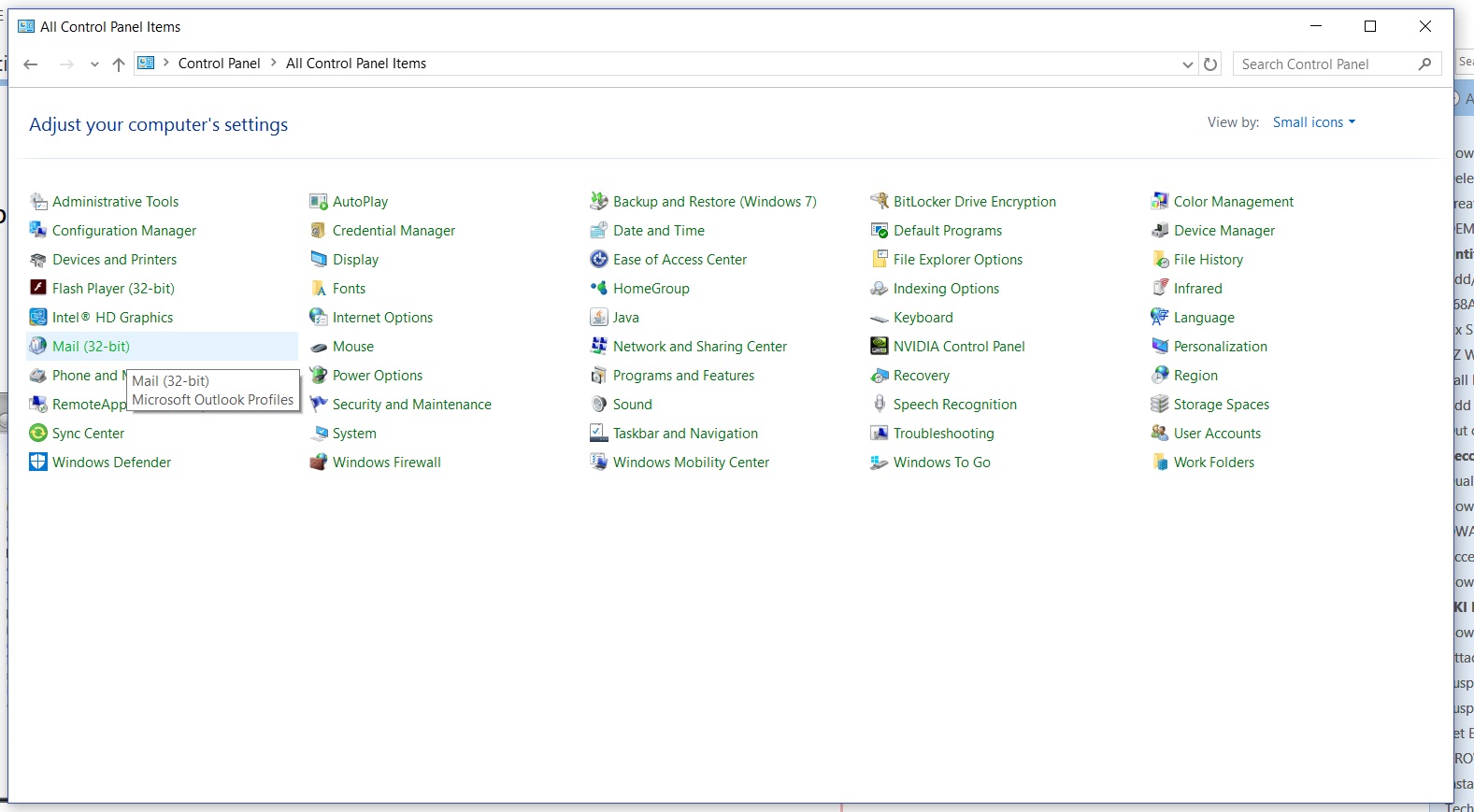Open the Speech Recognition microphone icon
The image size is (1474, 812).
(880, 405)
